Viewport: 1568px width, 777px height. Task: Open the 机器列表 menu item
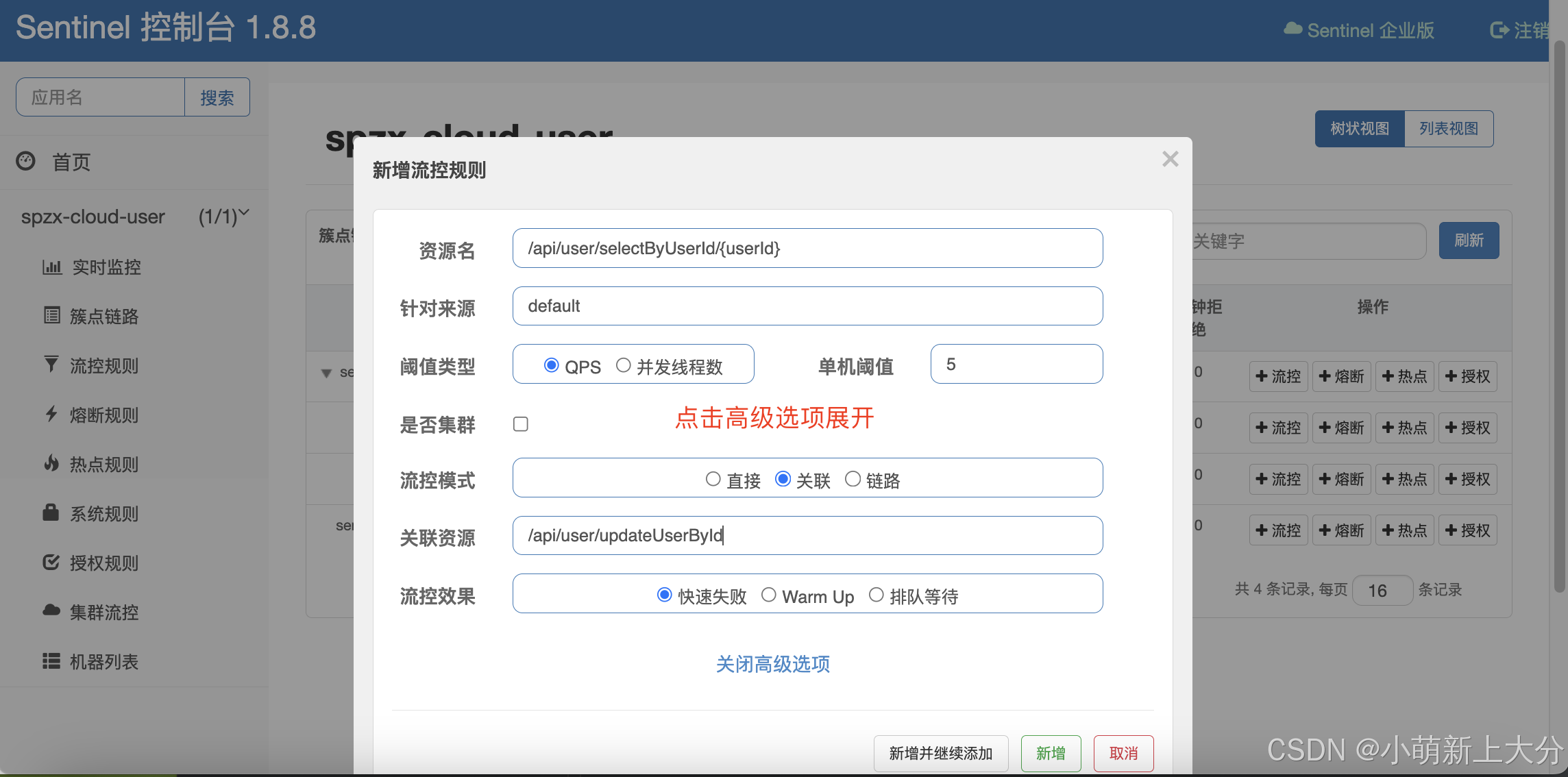tap(104, 661)
